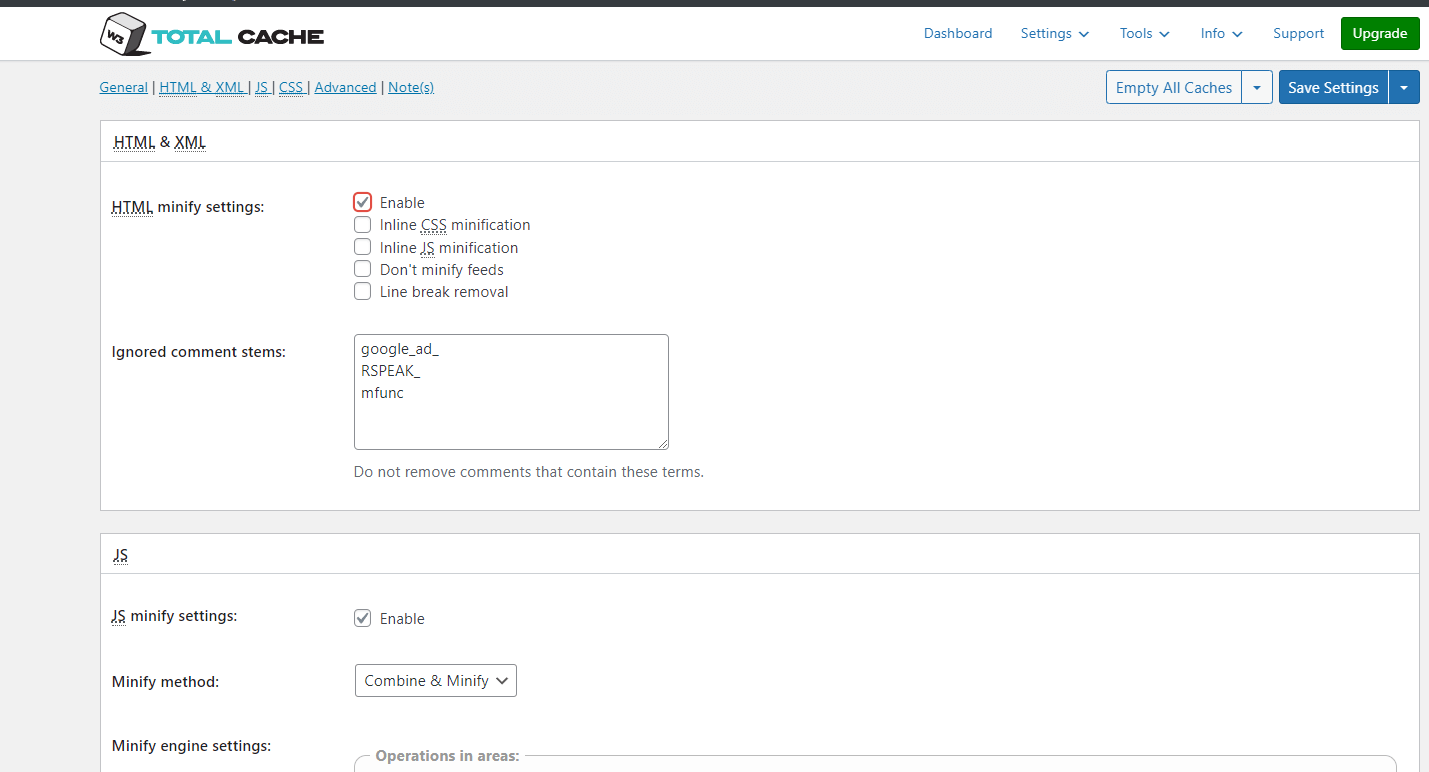Click the JS section heading
This screenshot has height=772, width=1429.
point(120,555)
